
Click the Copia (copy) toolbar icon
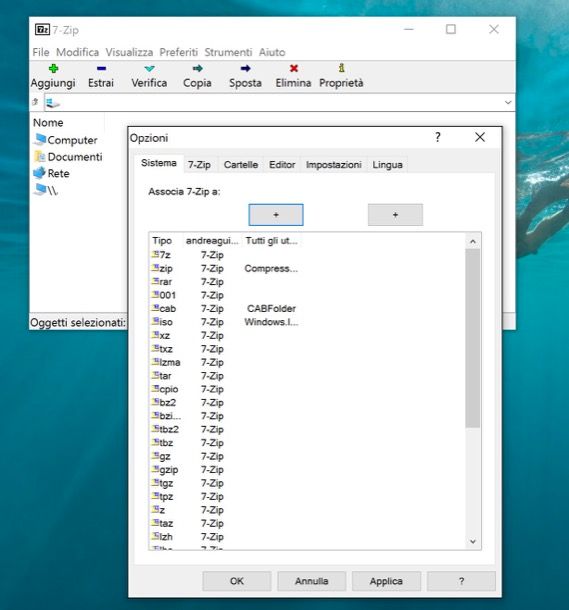198,69
